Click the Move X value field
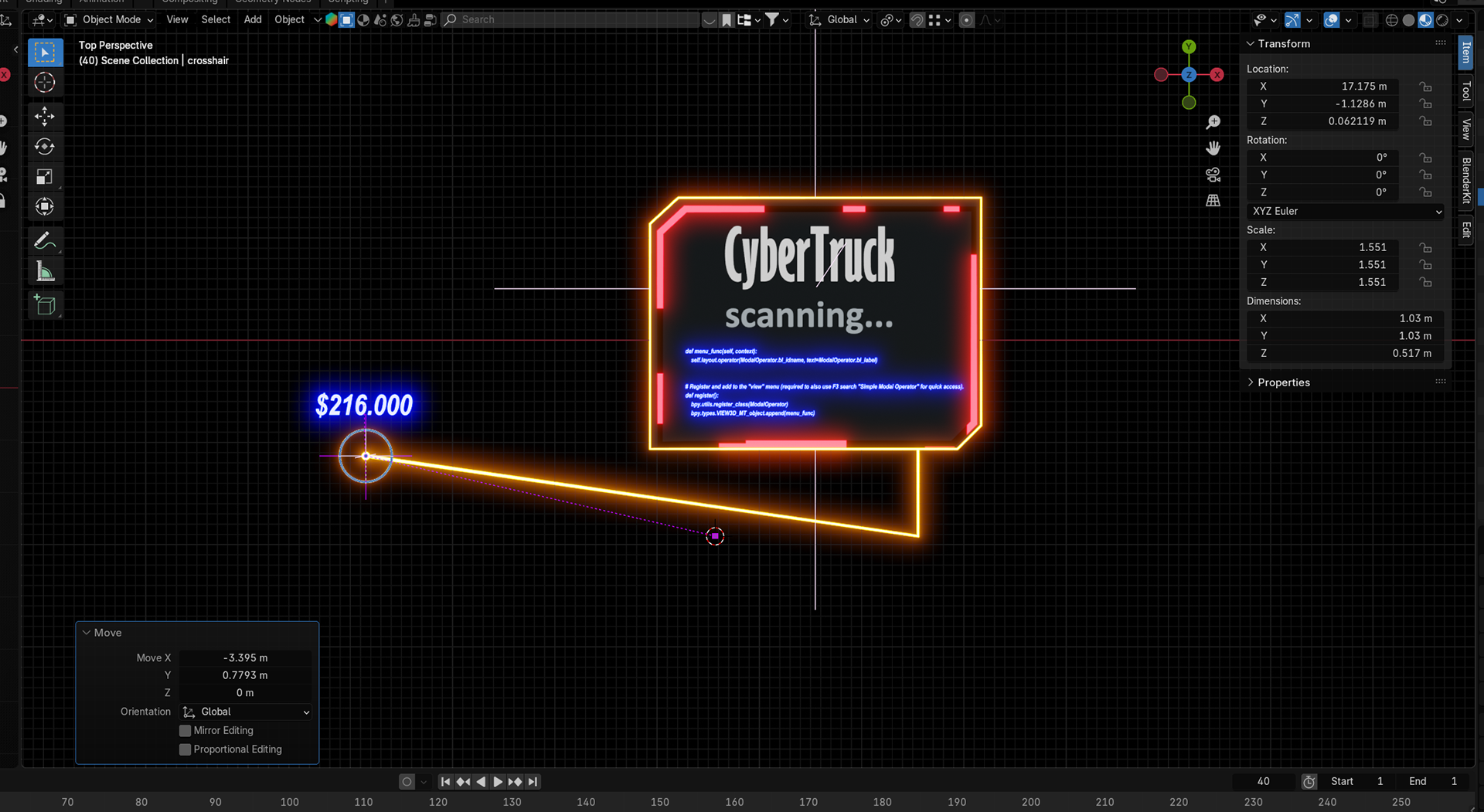 246,658
